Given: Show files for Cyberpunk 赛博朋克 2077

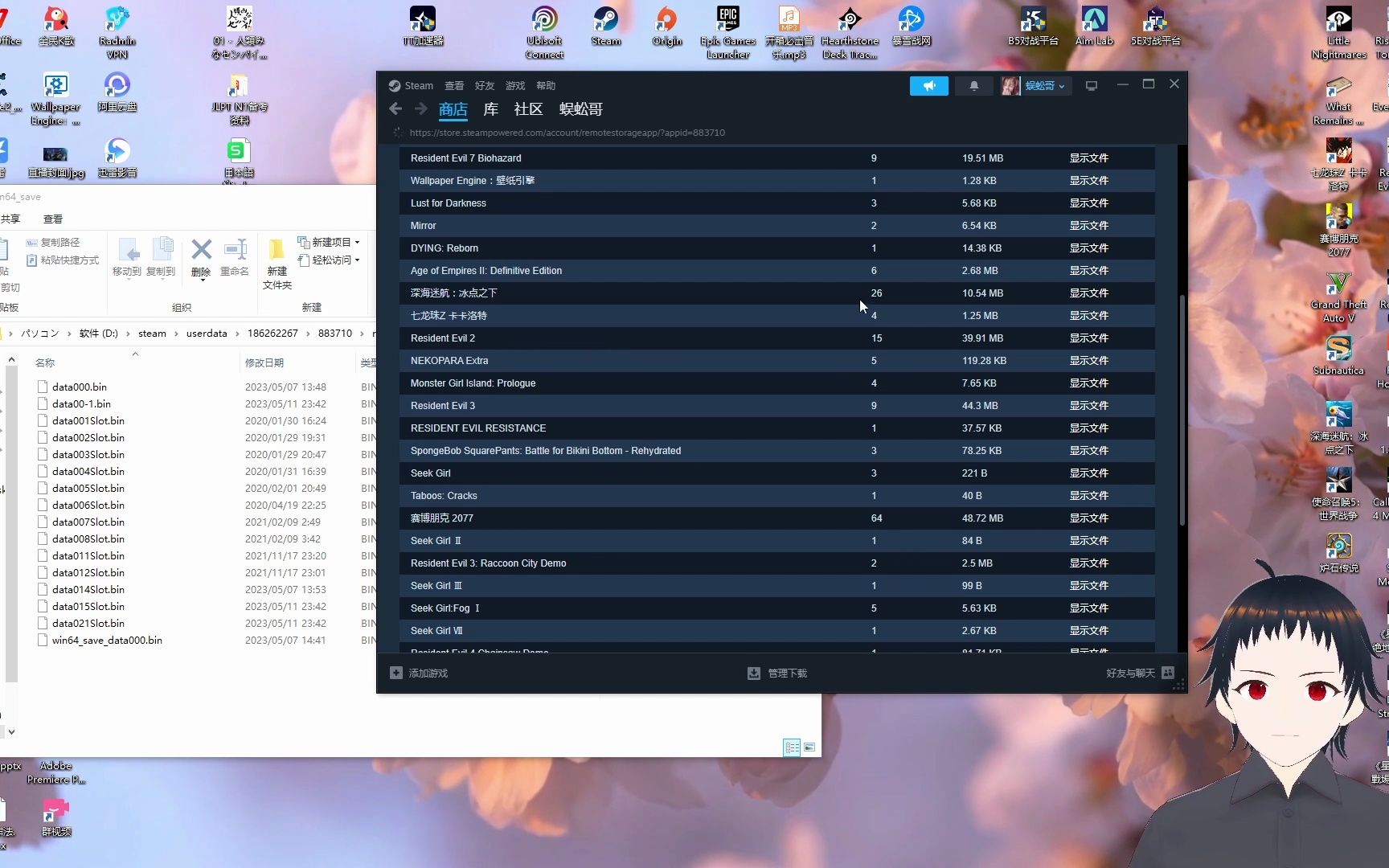Looking at the screenshot, I should 1088,518.
